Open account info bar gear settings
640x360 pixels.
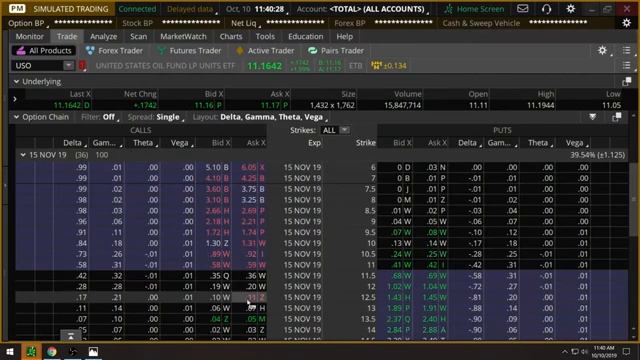[x=627, y=23]
